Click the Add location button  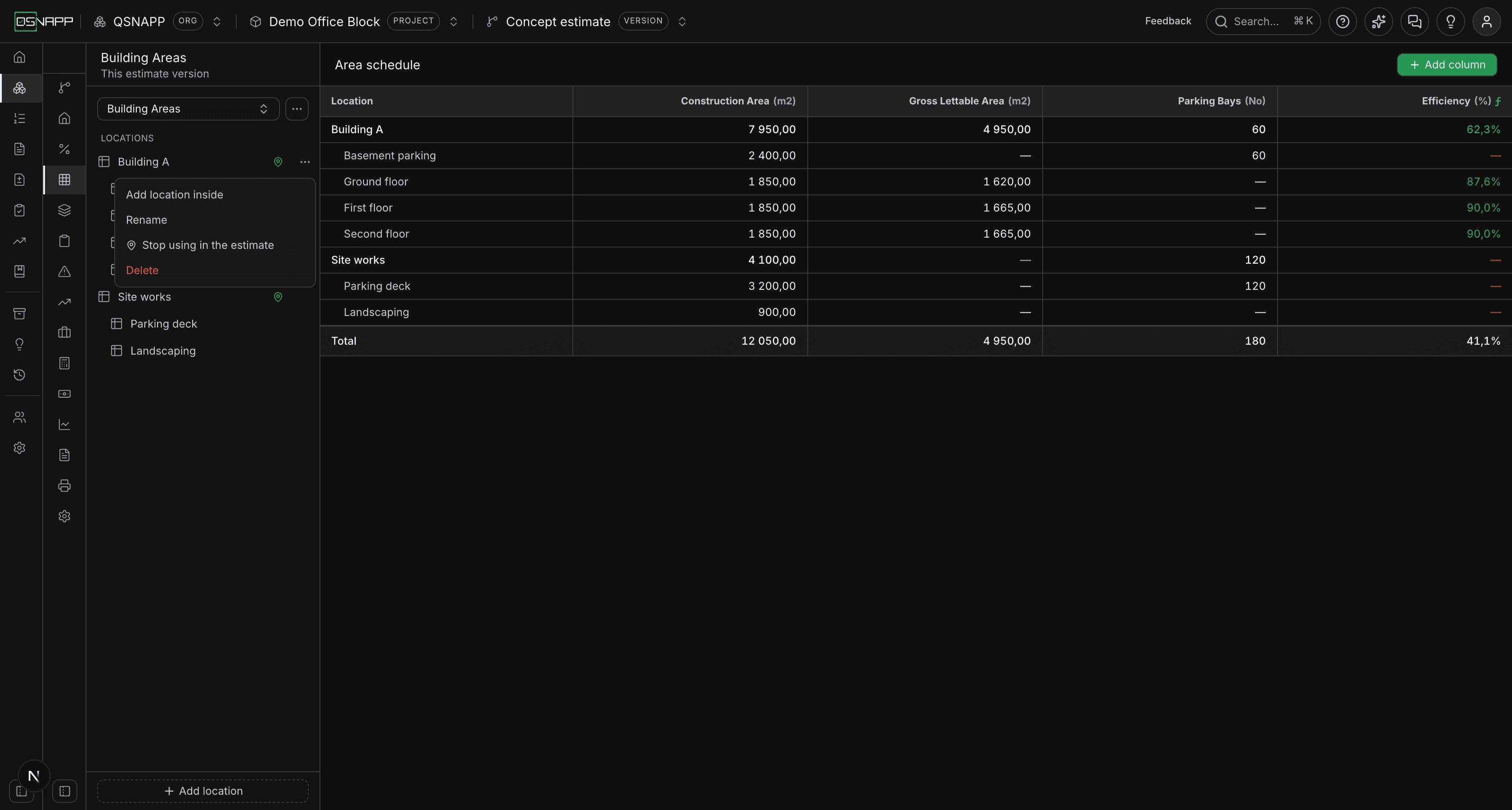coord(202,791)
